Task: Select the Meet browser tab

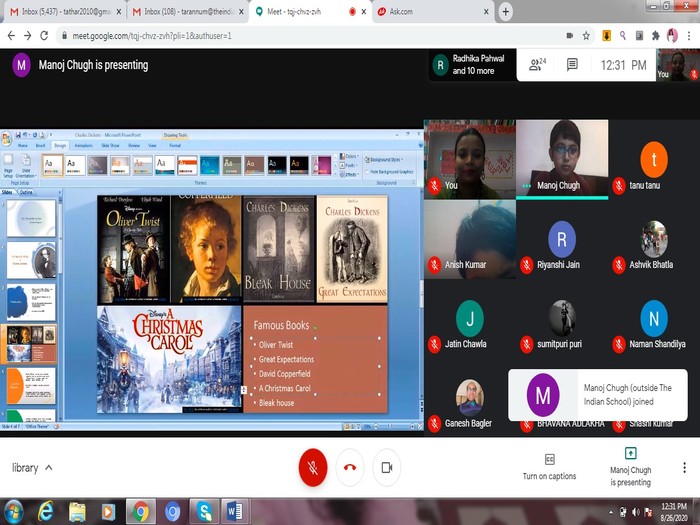Action: [310, 12]
